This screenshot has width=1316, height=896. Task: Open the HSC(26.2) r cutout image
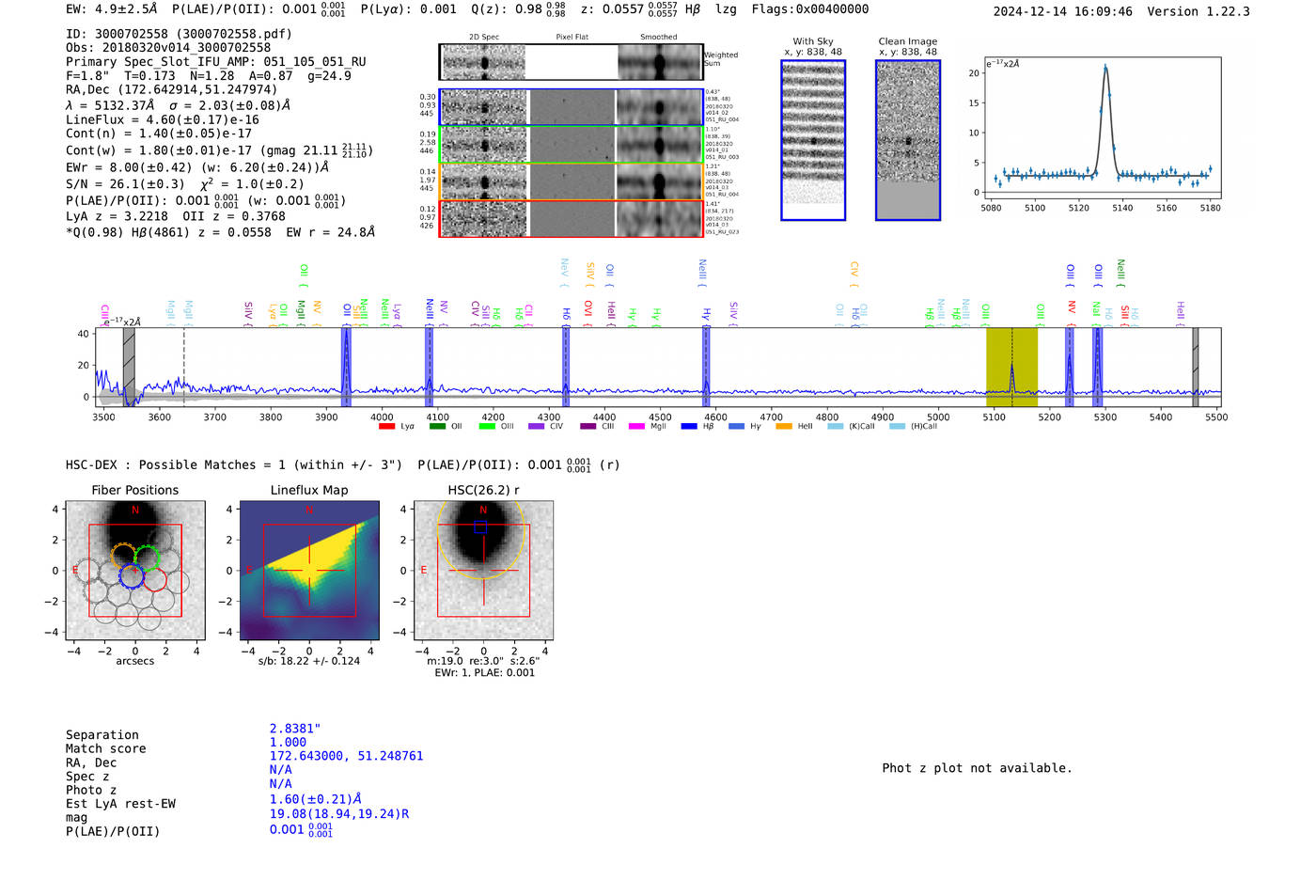(483, 571)
